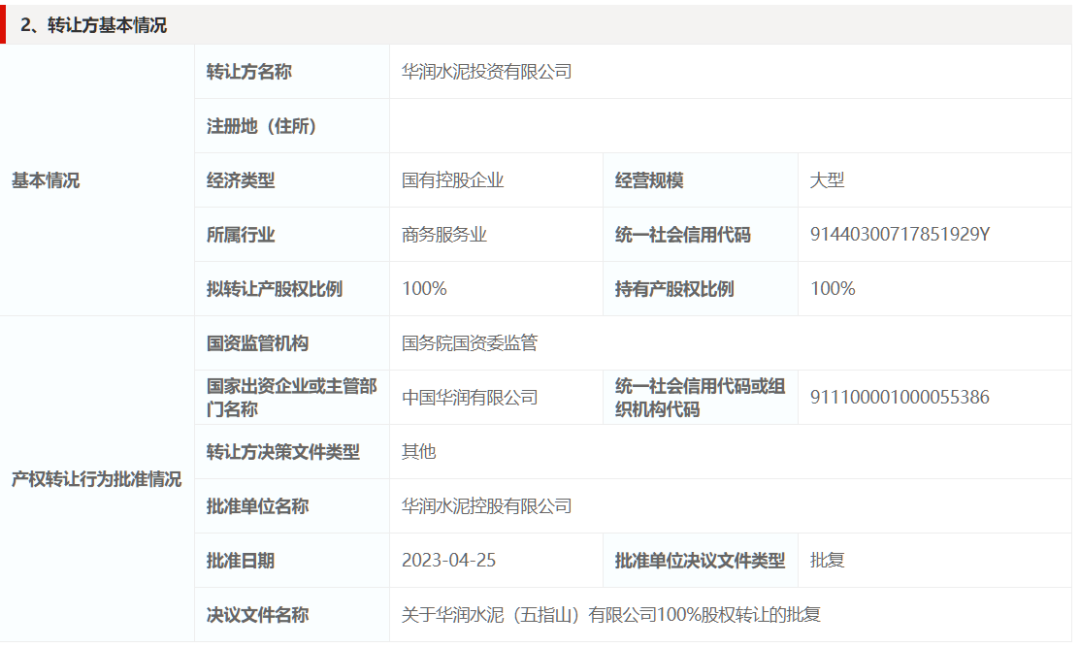
Task: Click the 批准日期 label
Action: 240,561
